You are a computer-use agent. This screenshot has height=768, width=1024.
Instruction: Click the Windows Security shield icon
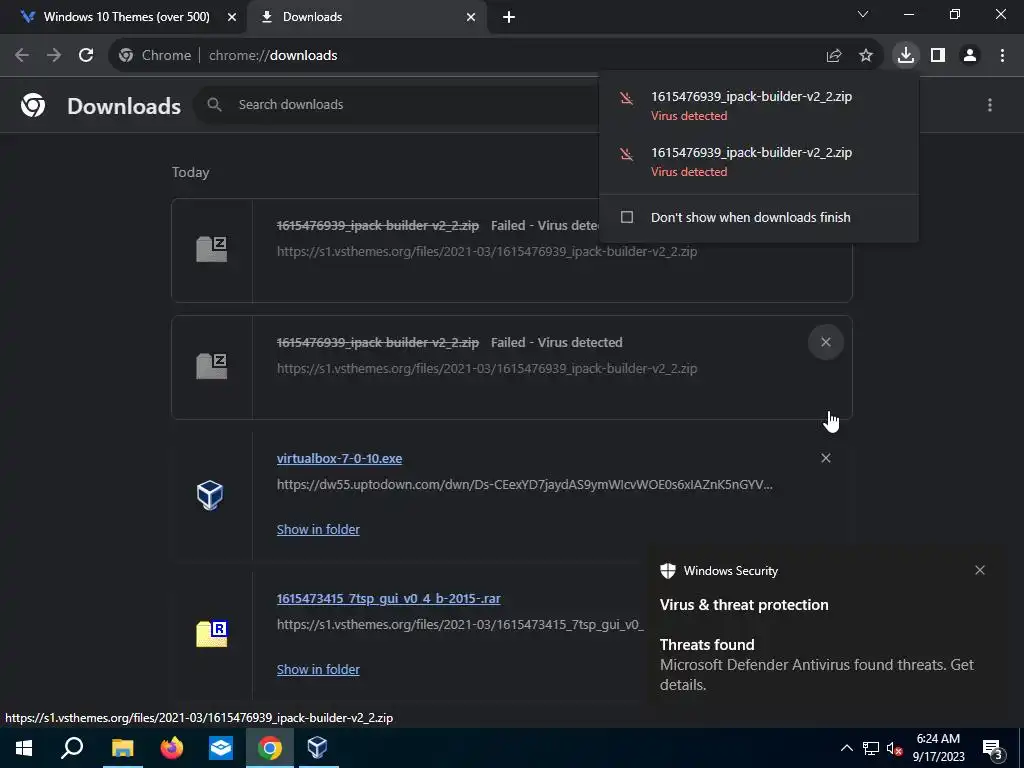coord(667,571)
